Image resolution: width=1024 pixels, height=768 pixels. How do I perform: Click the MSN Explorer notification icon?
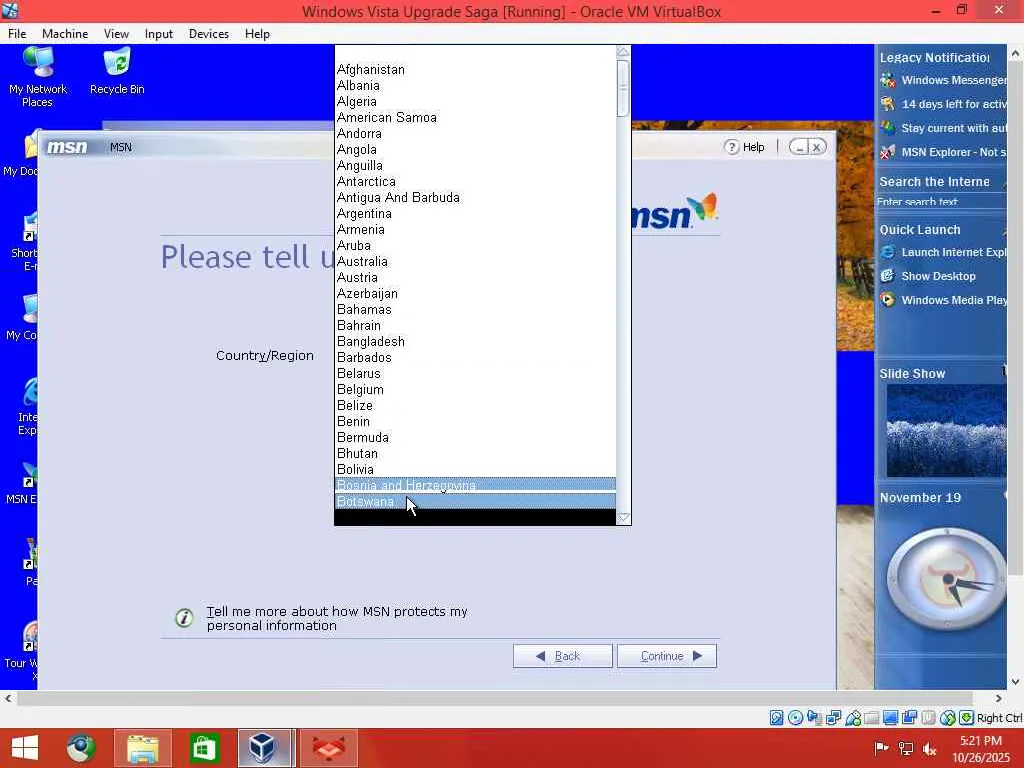pos(888,152)
